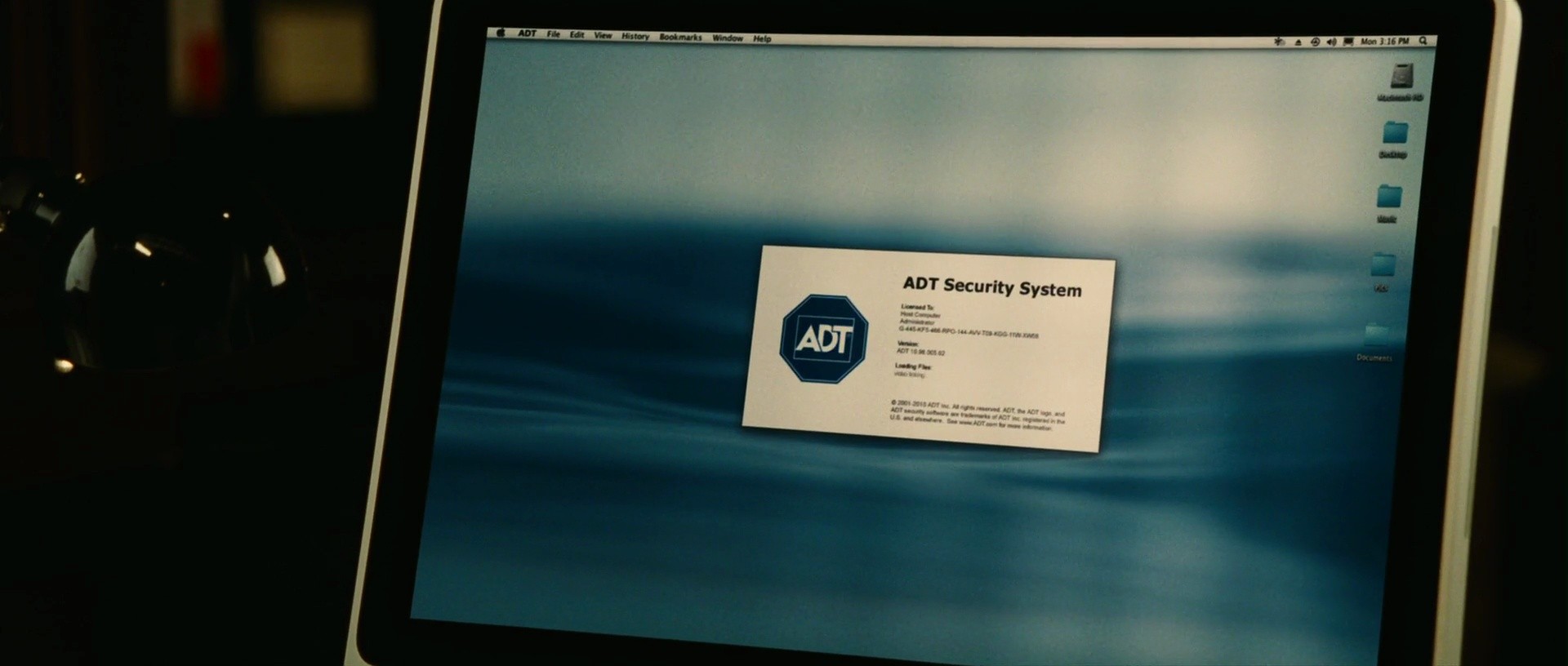Click the display menu bar icon
The height and width of the screenshot is (666, 1568).
pyautogui.click(x=1348, y=42)
